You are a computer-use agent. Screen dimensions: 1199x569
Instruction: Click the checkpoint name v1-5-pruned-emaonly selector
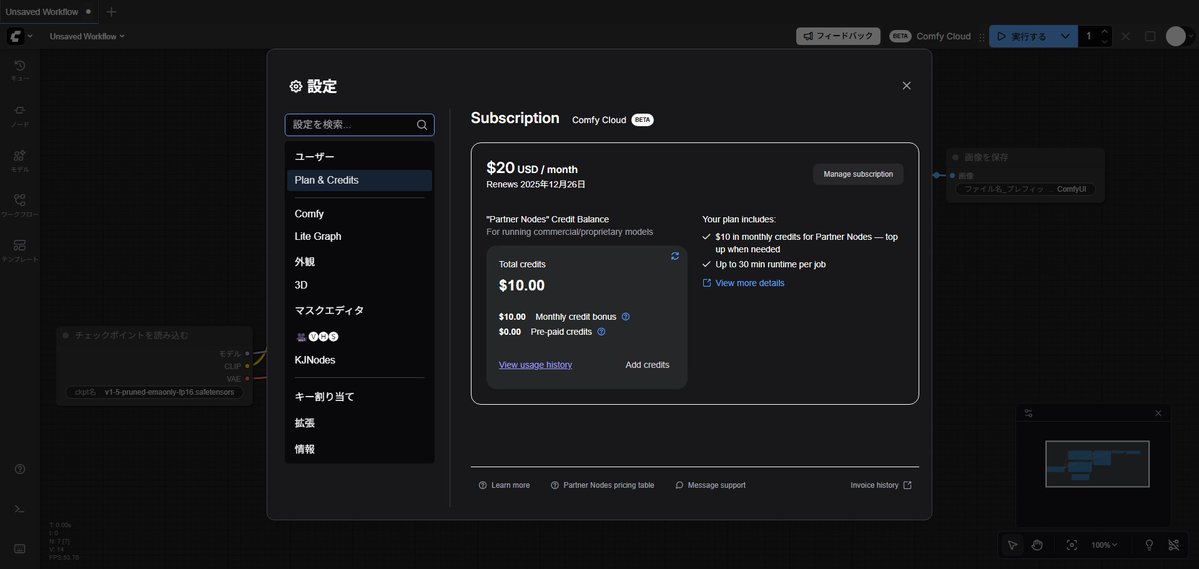click(x=154, y=392)
